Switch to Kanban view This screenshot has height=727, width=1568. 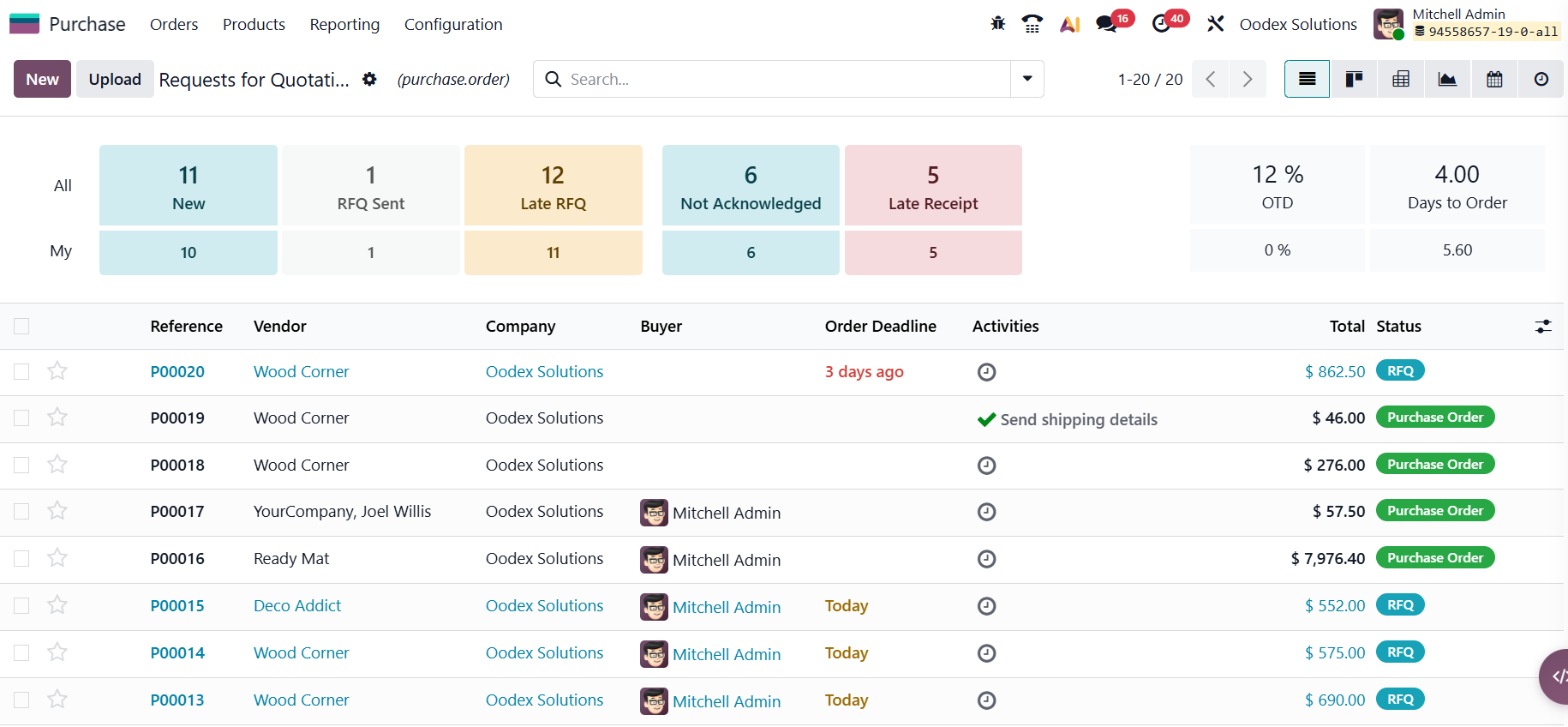(1354, 80)
